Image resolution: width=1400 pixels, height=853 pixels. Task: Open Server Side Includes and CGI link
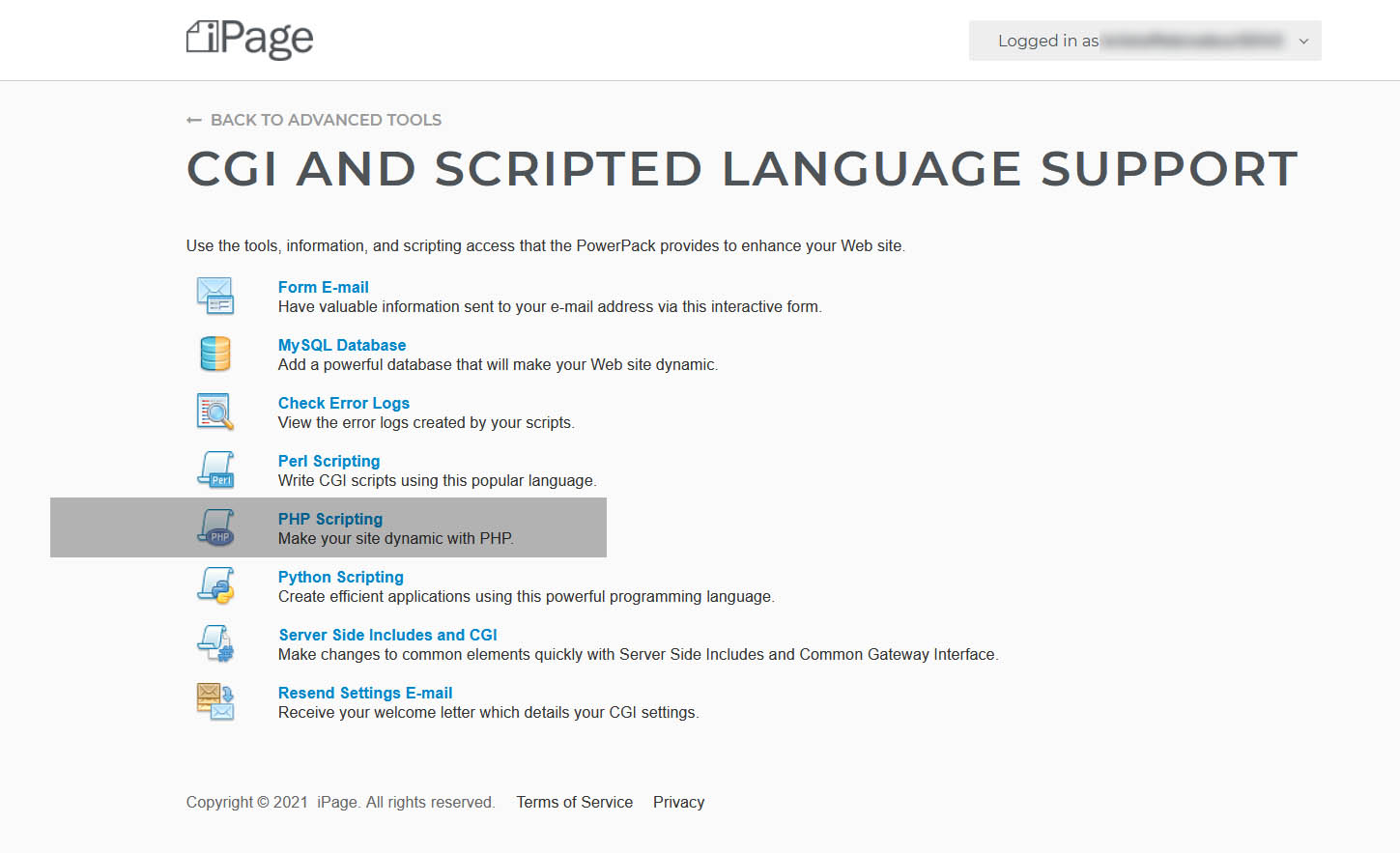tap(388, 635)
